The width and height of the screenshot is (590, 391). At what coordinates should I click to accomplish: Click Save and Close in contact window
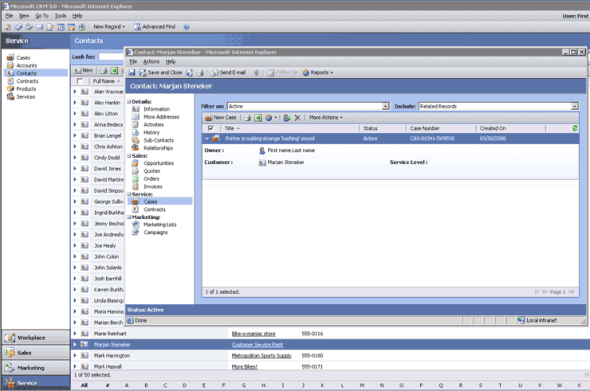[161, 73]
